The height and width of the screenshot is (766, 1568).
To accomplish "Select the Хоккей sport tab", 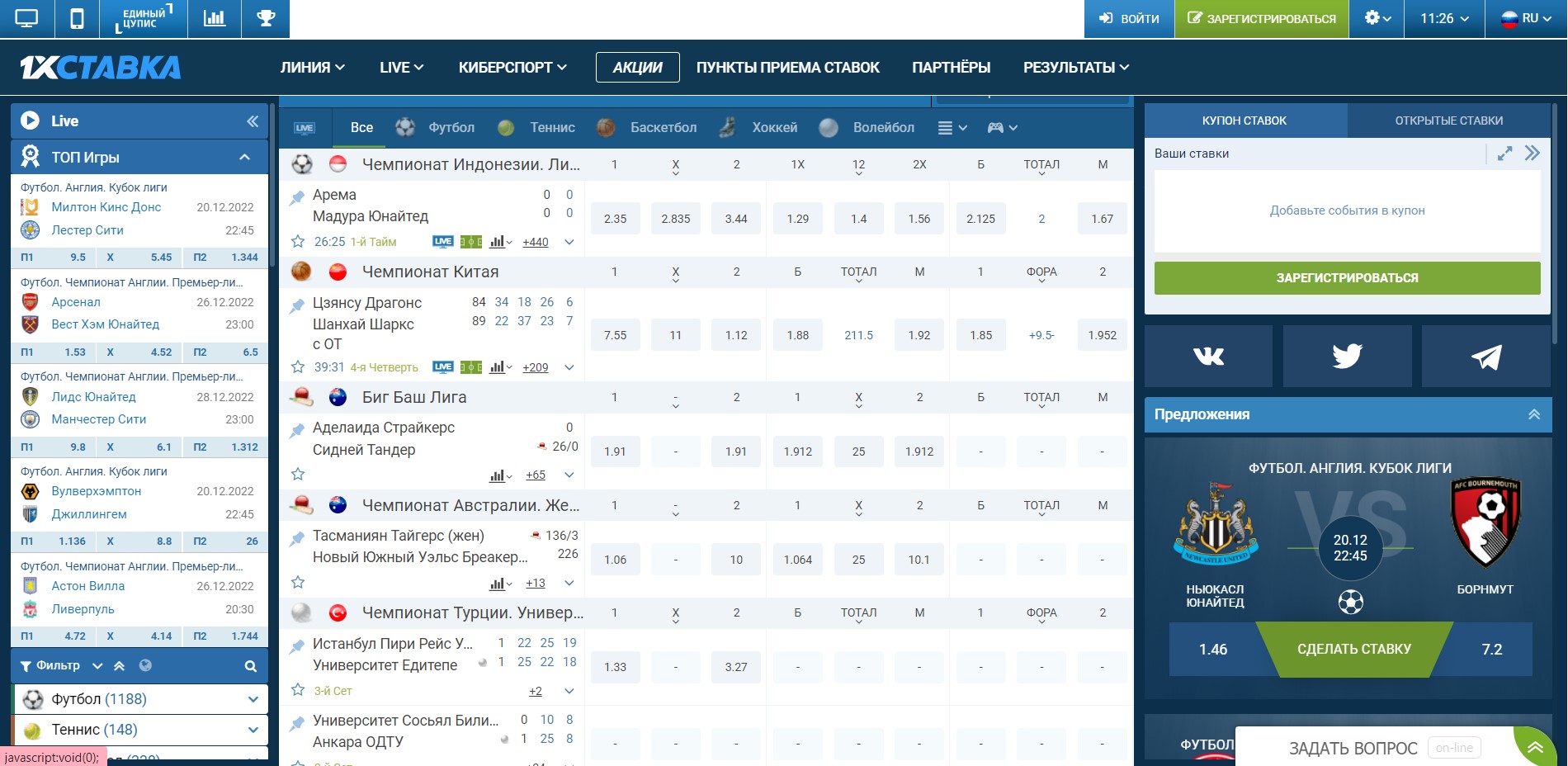I will coord(758,128).
